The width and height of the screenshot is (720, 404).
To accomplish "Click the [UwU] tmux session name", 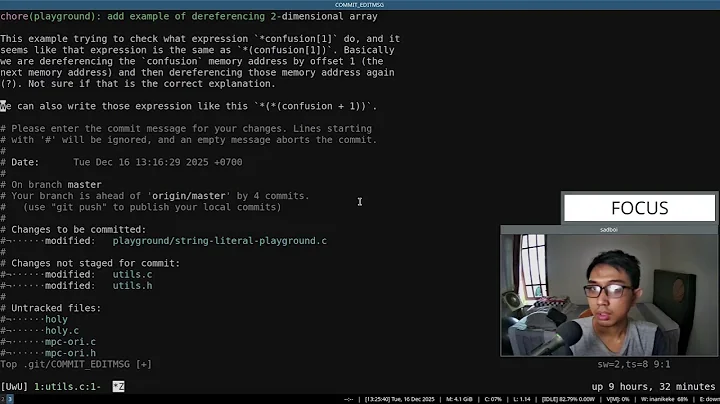I will pos(14,387).
